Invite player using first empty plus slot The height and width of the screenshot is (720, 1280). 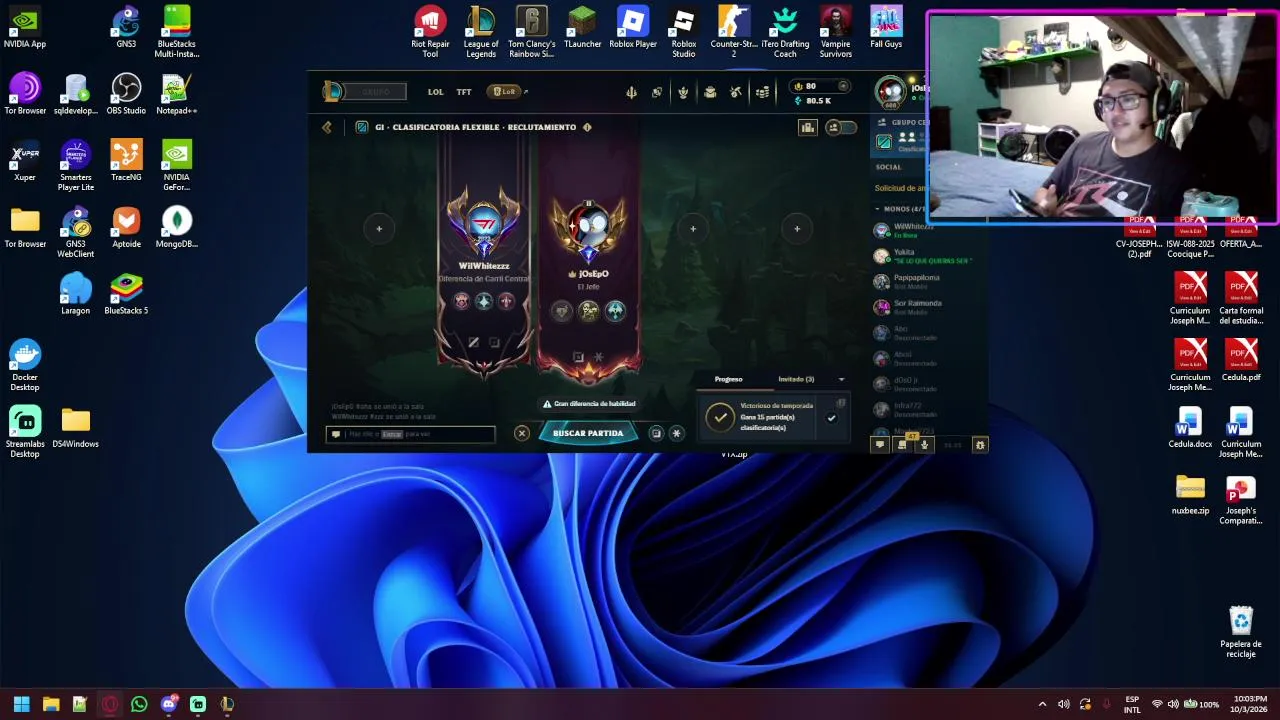[379, 229]
